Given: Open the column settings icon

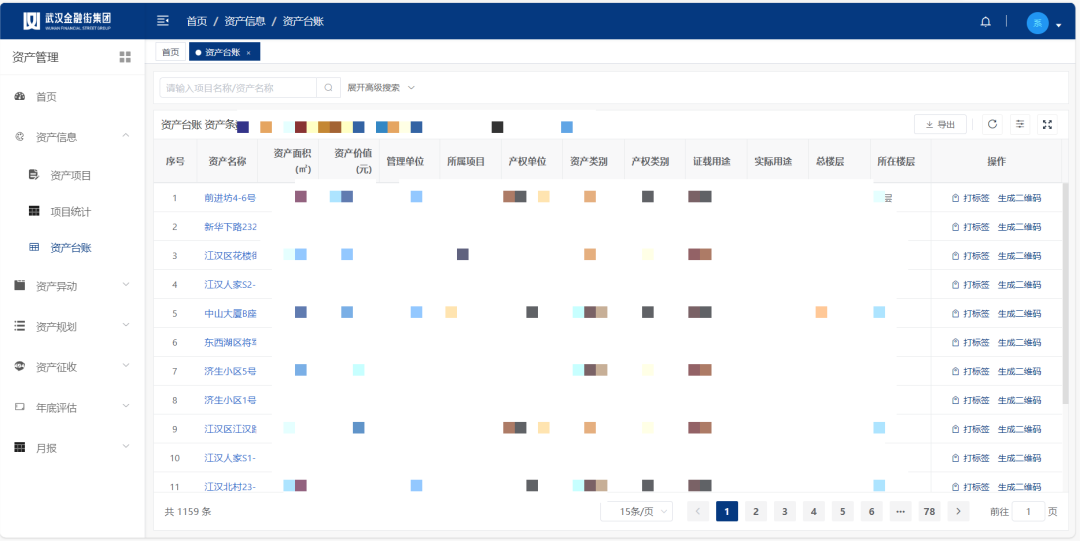Looking at the screenshot, I should pos(1020,124).
